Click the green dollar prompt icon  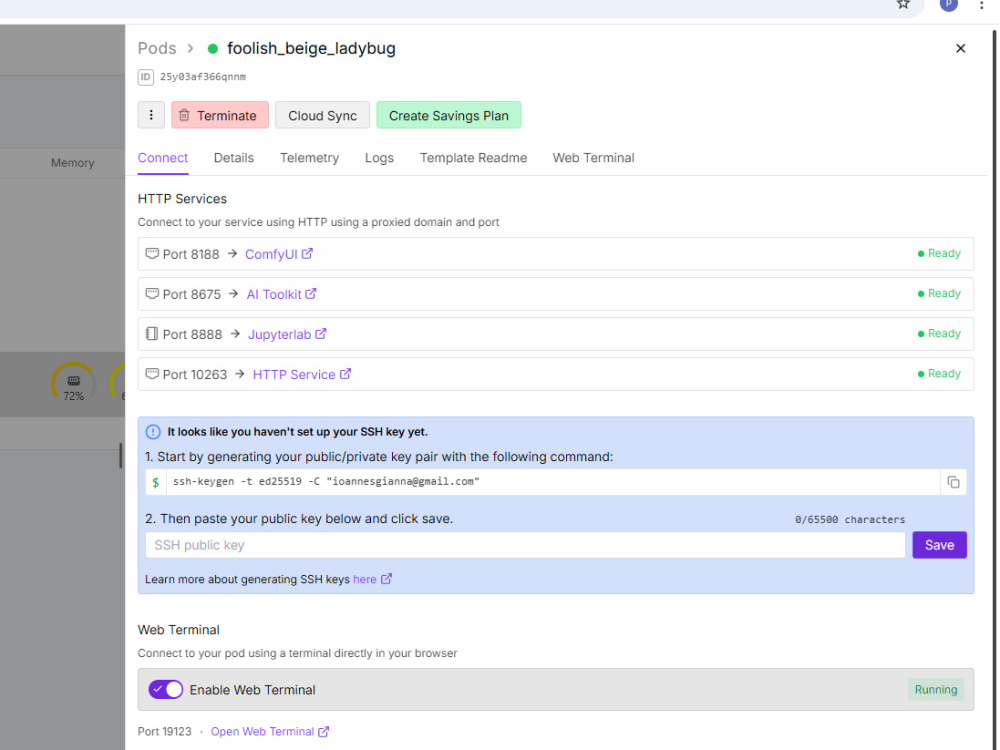point(156,483)
